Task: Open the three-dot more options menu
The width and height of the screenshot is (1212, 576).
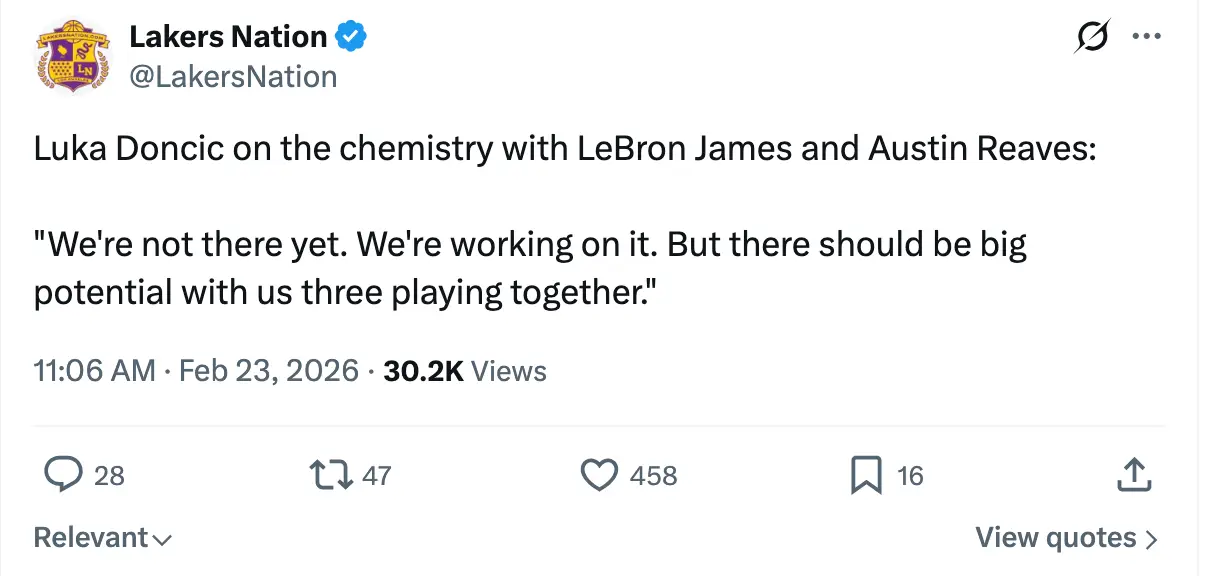Action: [x=1146, y=37]
